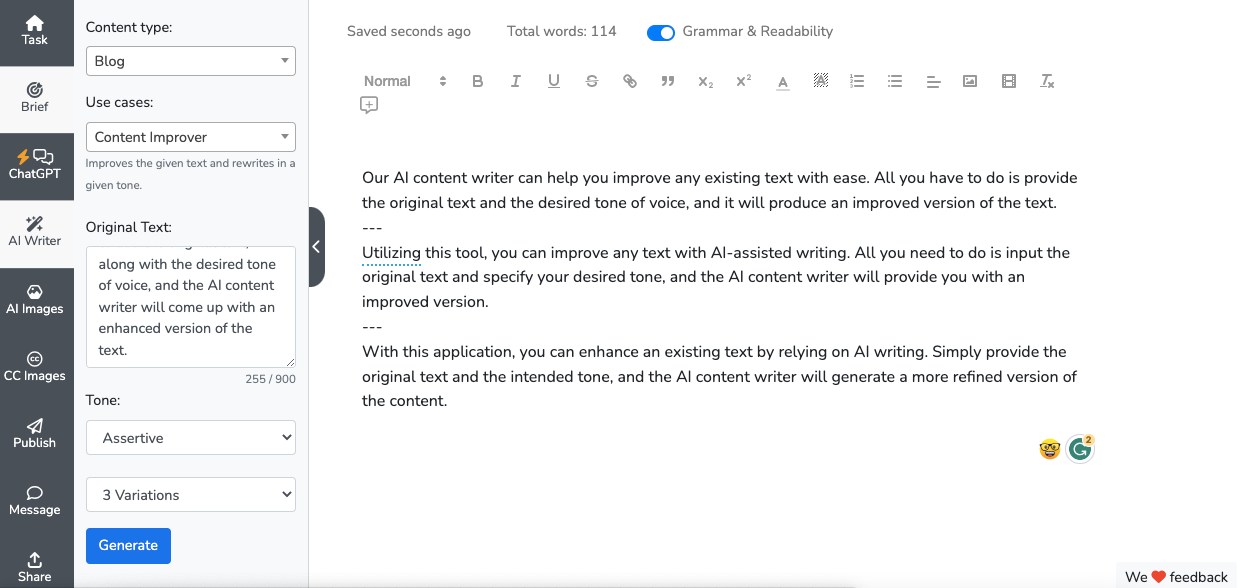
Task: Click inside the Original Text box
Action: (191, 307)
